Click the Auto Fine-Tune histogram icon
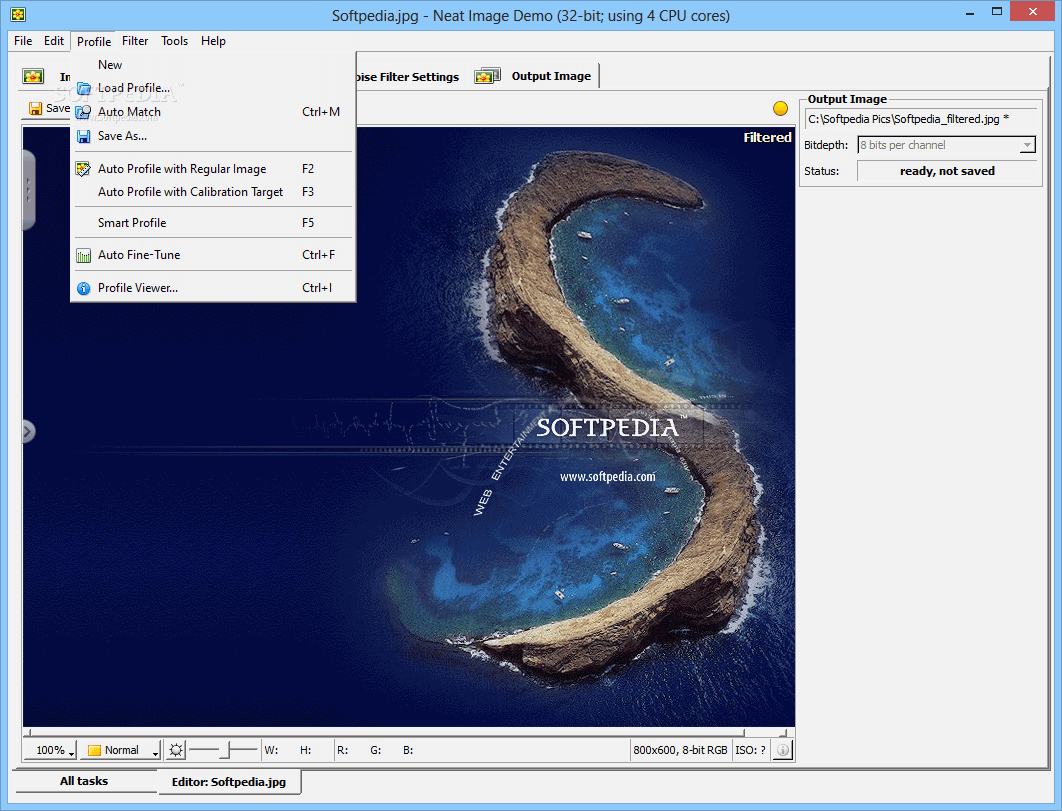Screen dimensions: 1062x811 tap(83, 255)
